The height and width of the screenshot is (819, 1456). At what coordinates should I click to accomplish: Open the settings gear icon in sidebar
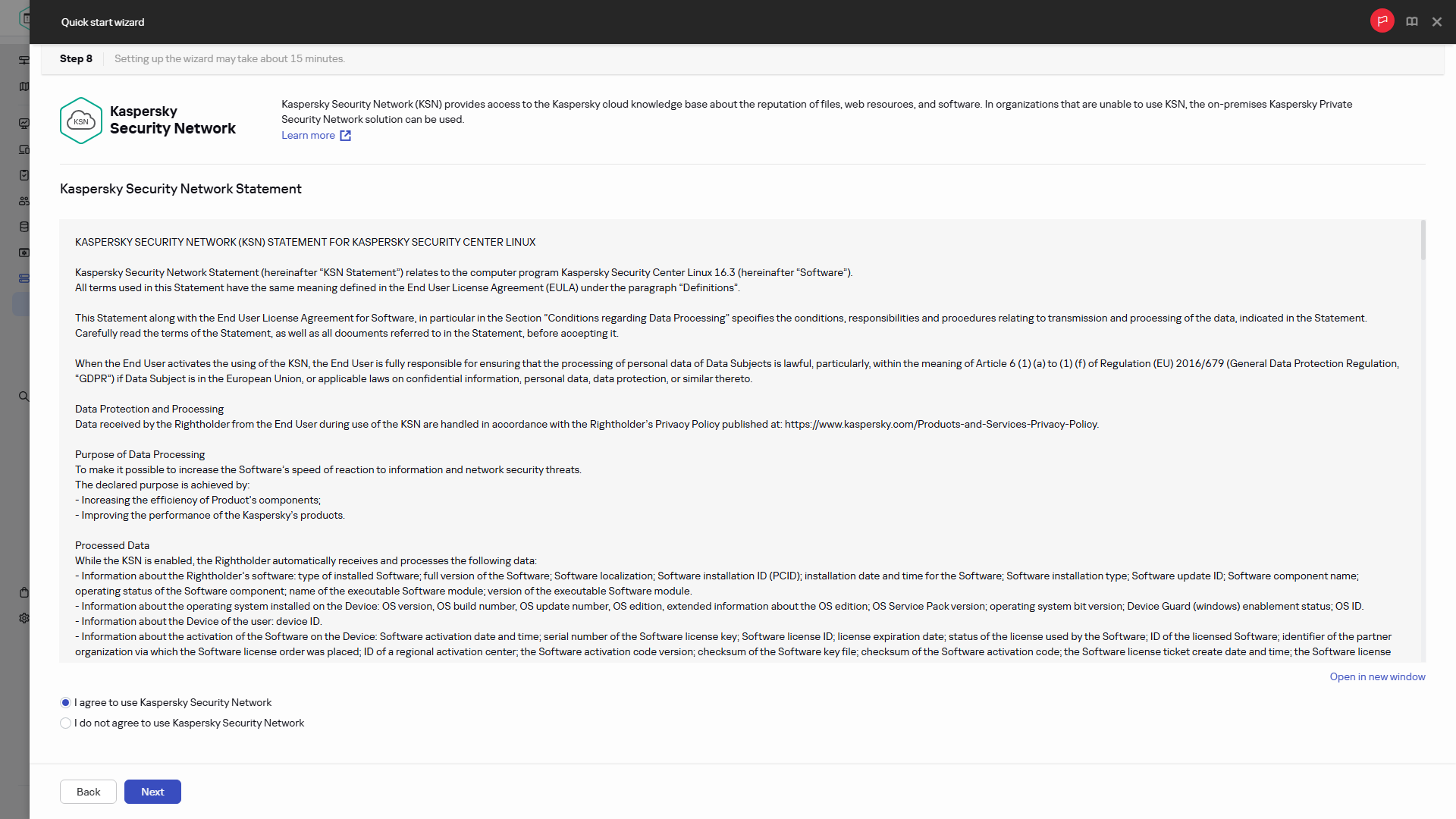[24, 618]
